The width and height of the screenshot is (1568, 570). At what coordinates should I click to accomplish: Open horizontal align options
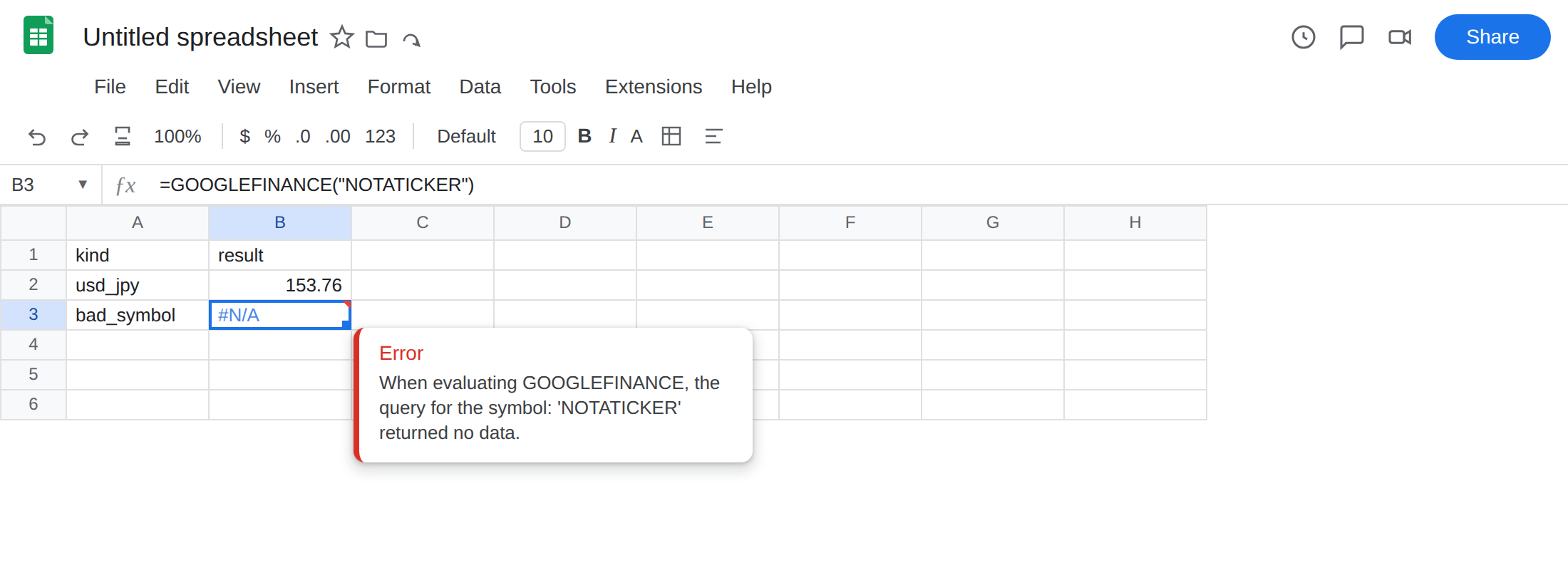pyautogui.click(x=713, y=136)
